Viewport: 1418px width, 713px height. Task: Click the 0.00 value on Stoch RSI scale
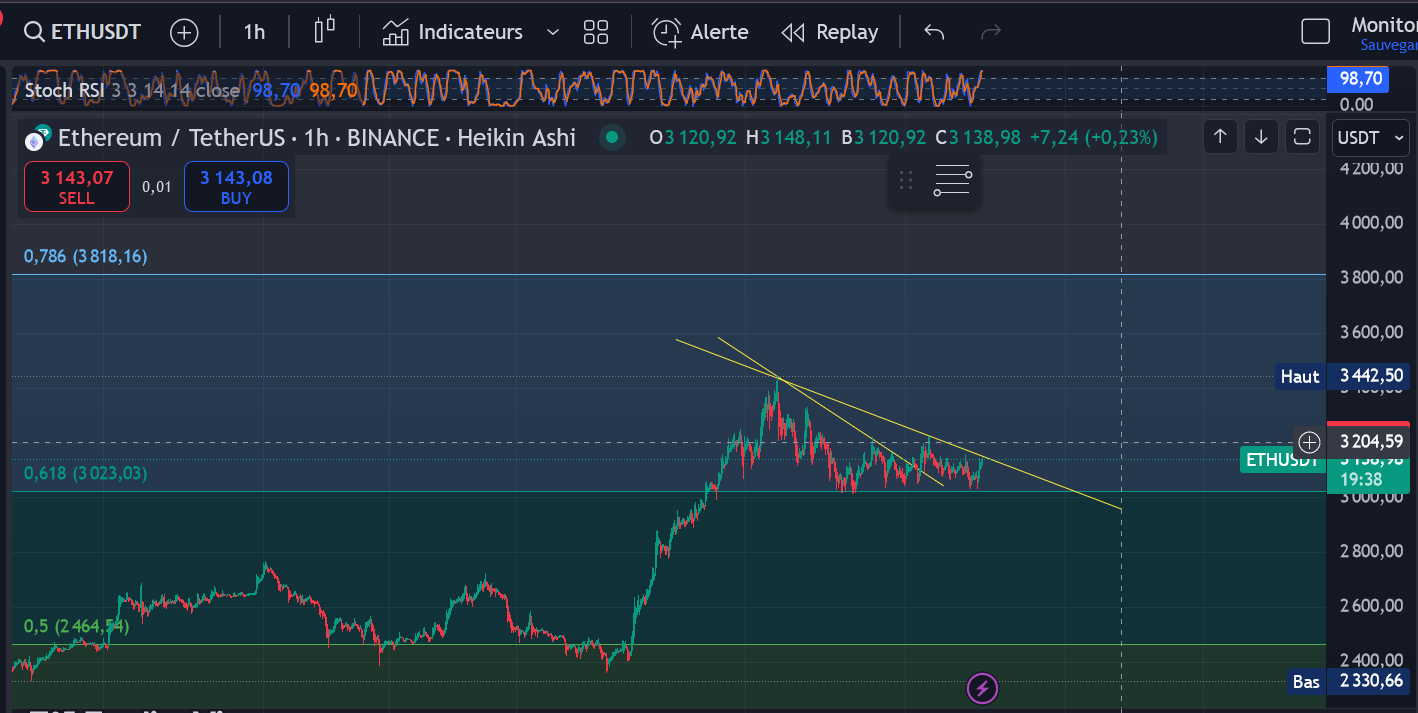(1356, 104)
